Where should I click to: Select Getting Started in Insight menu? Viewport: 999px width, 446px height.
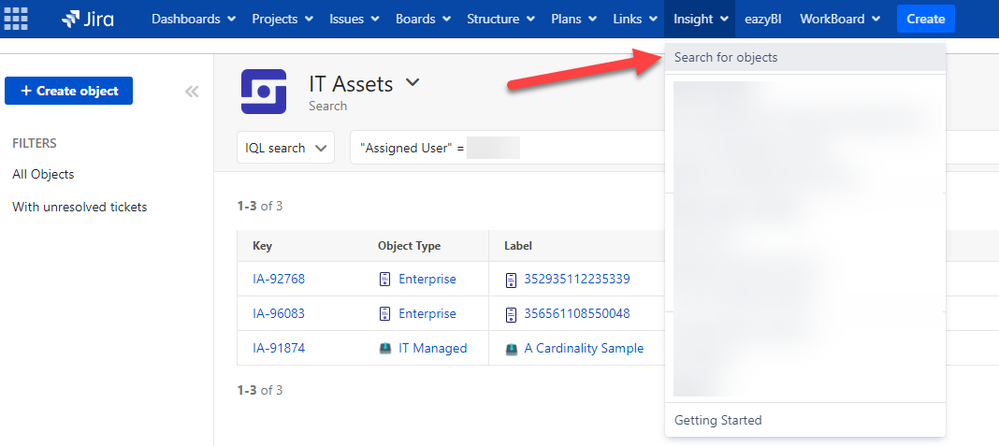[x=805, y=420]
